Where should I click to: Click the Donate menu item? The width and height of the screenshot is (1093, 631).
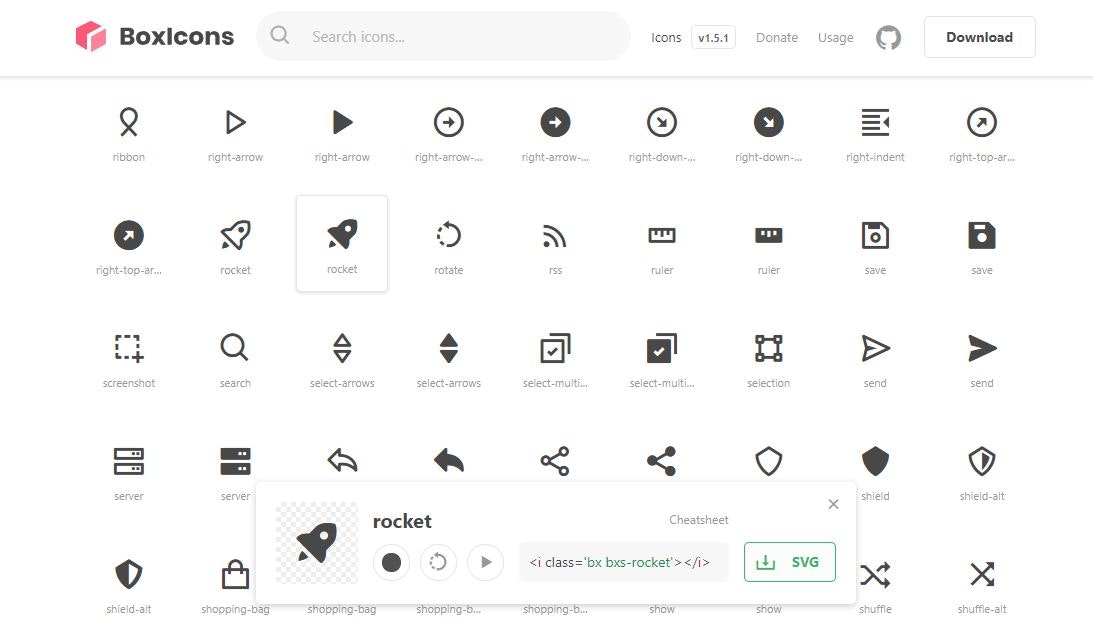[776, 37]
